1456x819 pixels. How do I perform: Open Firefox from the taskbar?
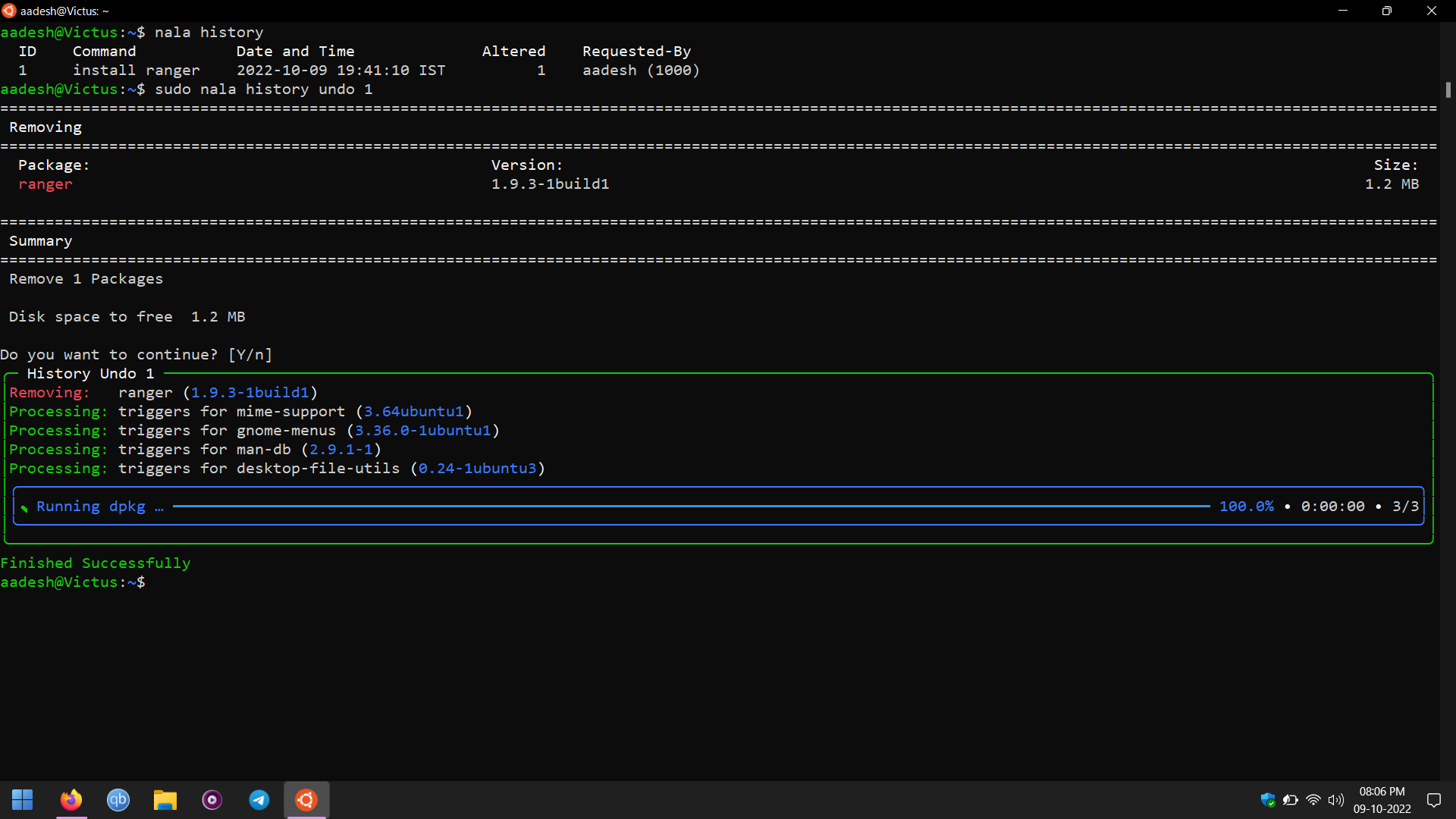tap(71, 800)
